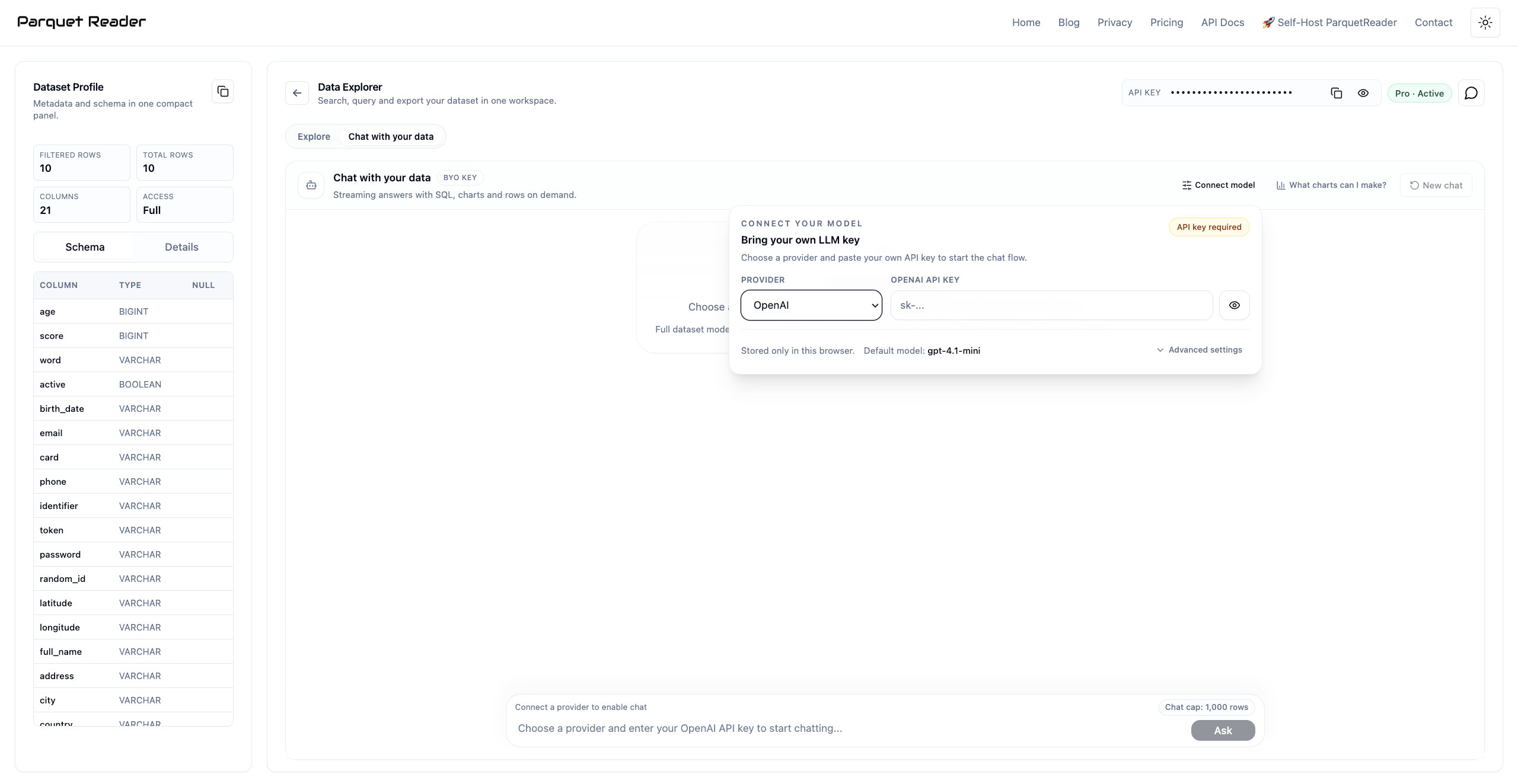Start a New chat
Viewport: 1518px width, 784px height.
[x=1436, y=185]
